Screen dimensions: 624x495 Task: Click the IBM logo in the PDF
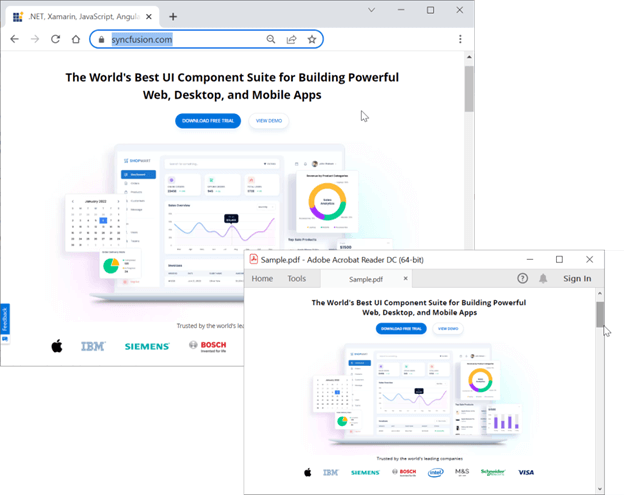point(330,472)
